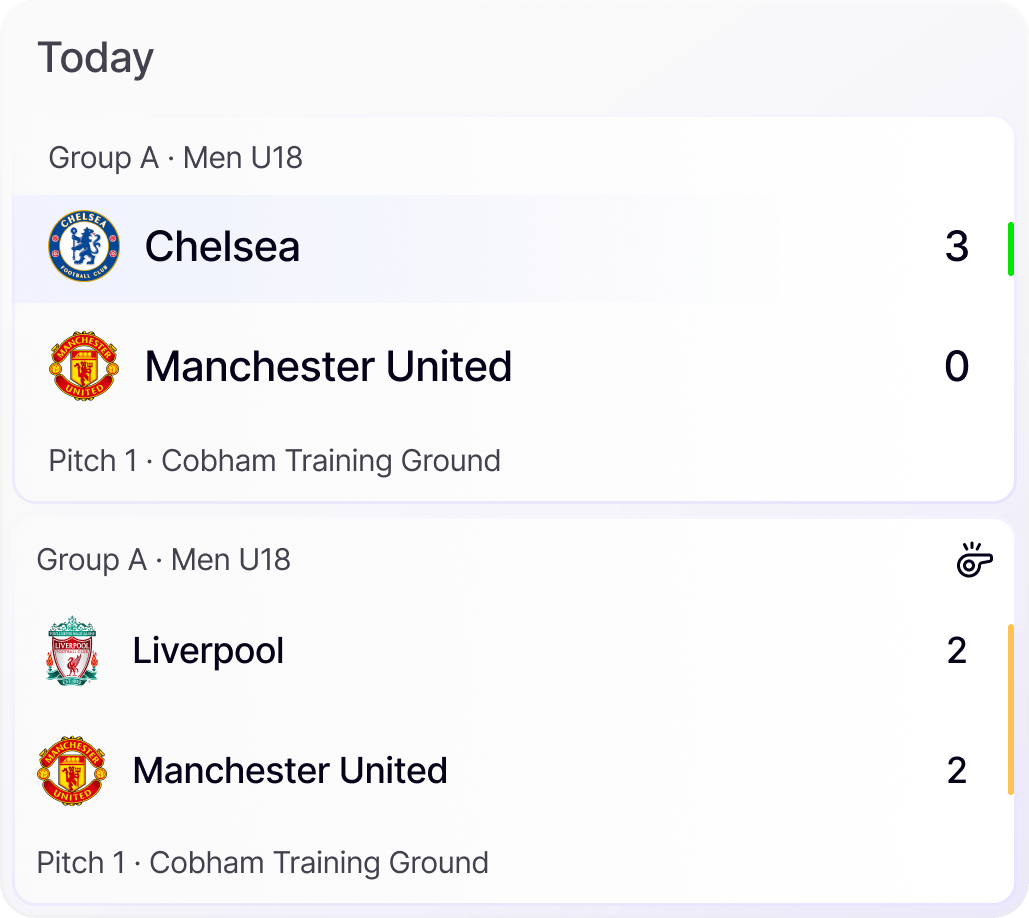Select the Today heading
This screenshot has height=918, width=1029.
[96, 58]
